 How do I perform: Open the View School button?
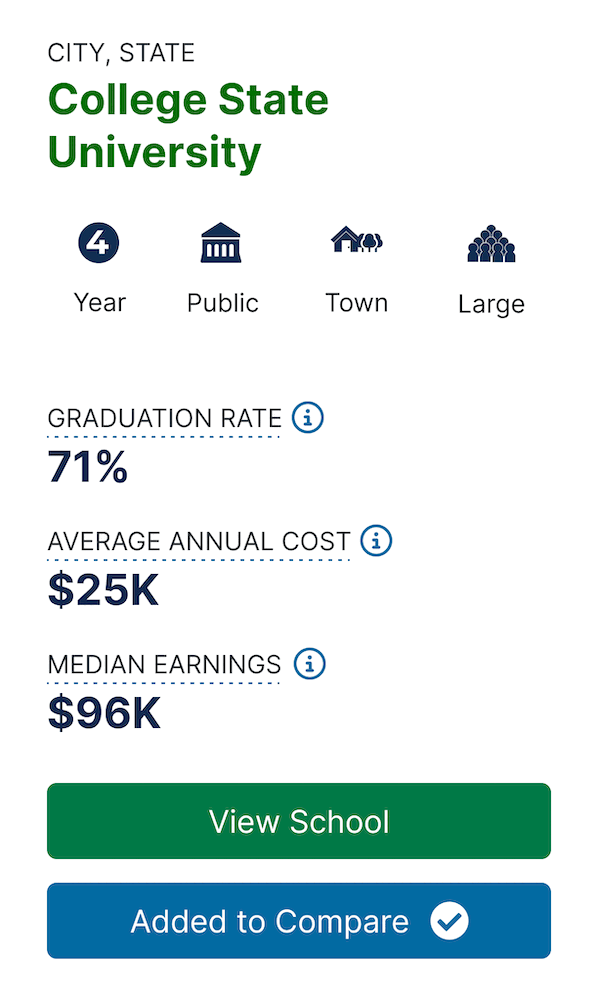(x=299, y=821)
